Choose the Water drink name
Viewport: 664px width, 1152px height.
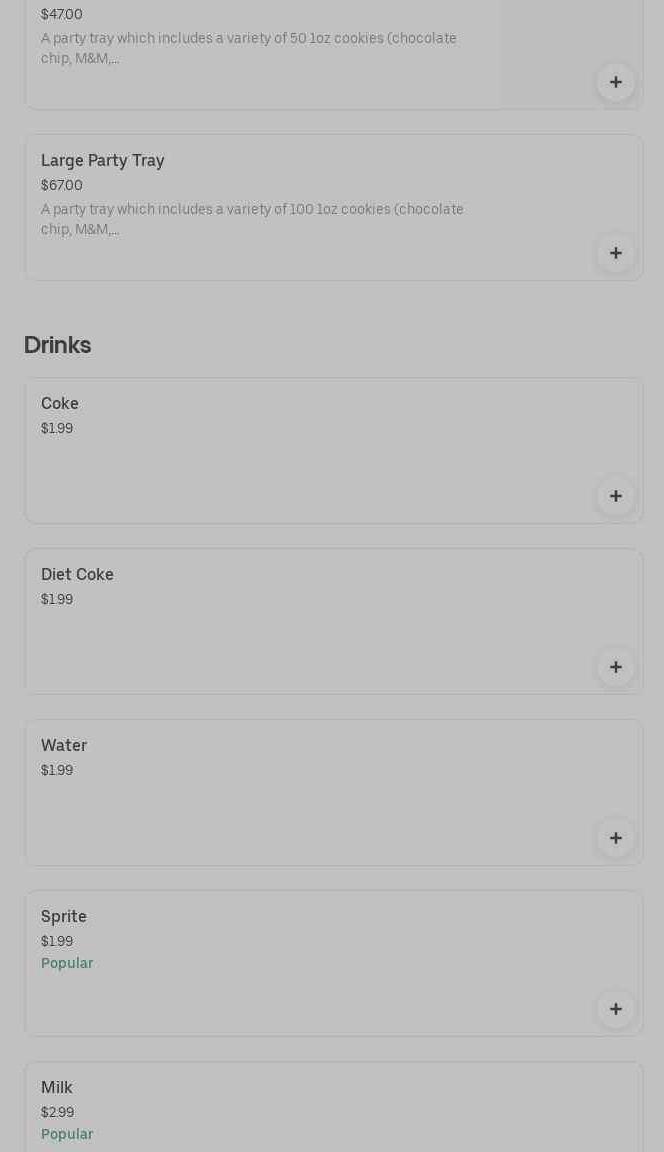(x=64, y=746)
